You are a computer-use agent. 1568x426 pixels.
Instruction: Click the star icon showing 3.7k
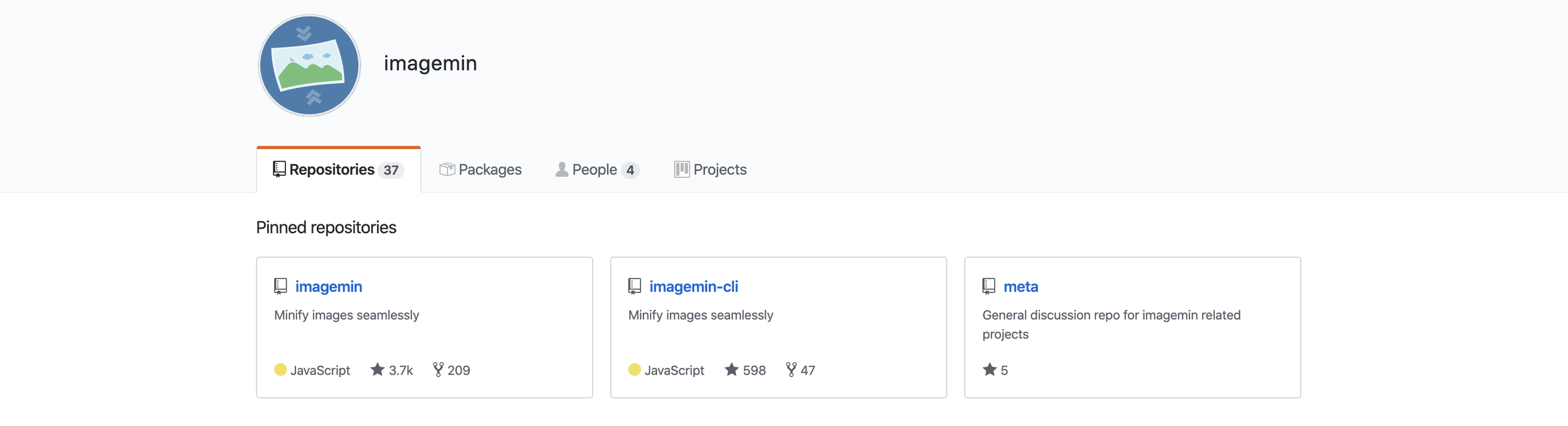coord(377,370)
